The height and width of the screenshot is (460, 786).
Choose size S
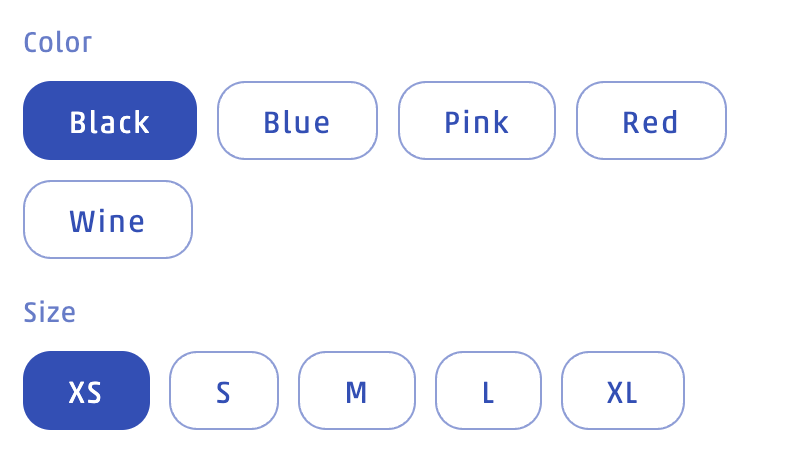tap(224, 391)
